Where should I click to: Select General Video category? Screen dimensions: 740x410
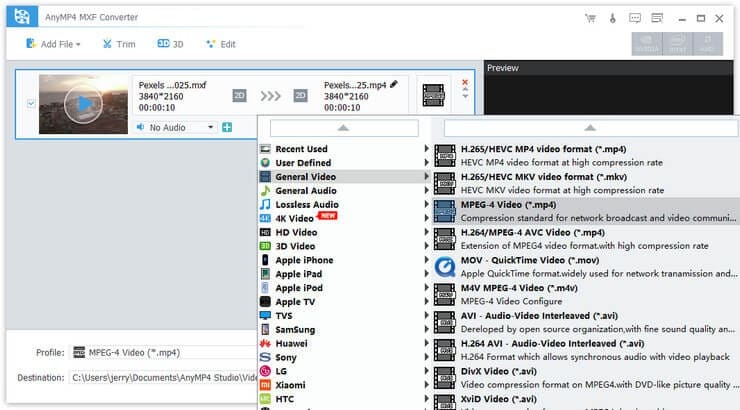(x=345, y=177)
